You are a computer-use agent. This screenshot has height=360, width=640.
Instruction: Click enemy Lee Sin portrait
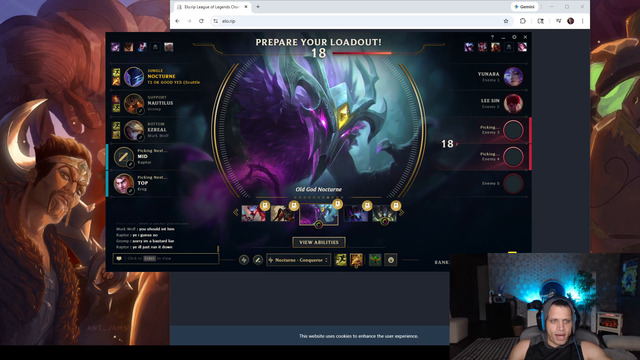513,103
